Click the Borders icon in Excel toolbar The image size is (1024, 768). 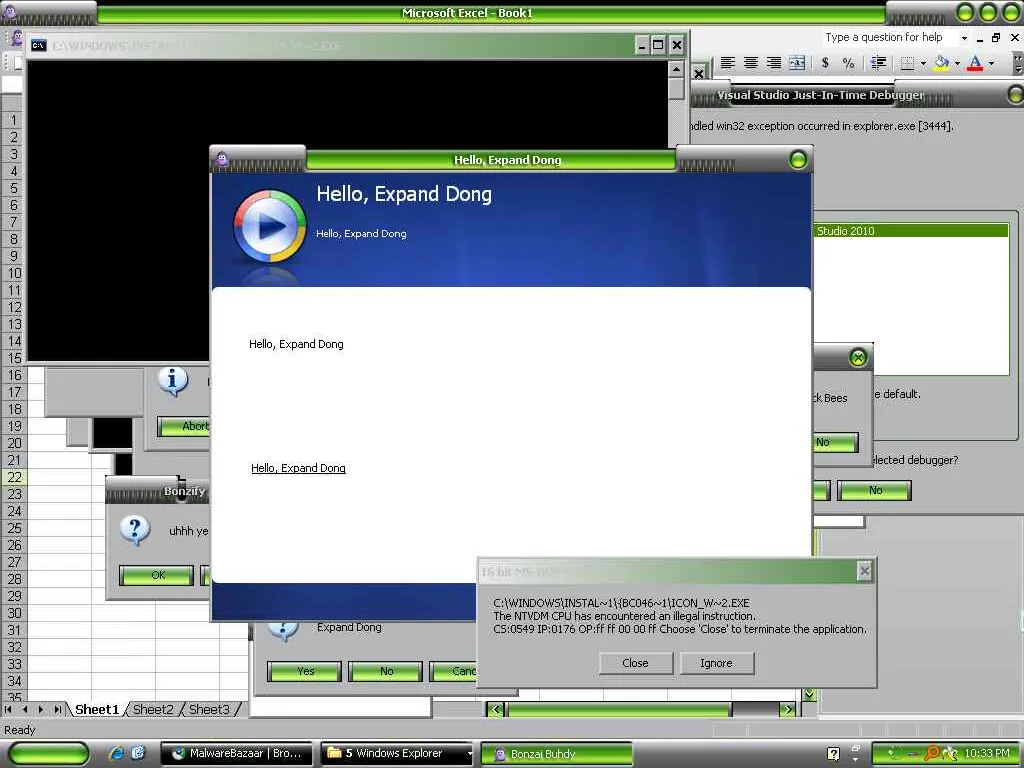907,63
